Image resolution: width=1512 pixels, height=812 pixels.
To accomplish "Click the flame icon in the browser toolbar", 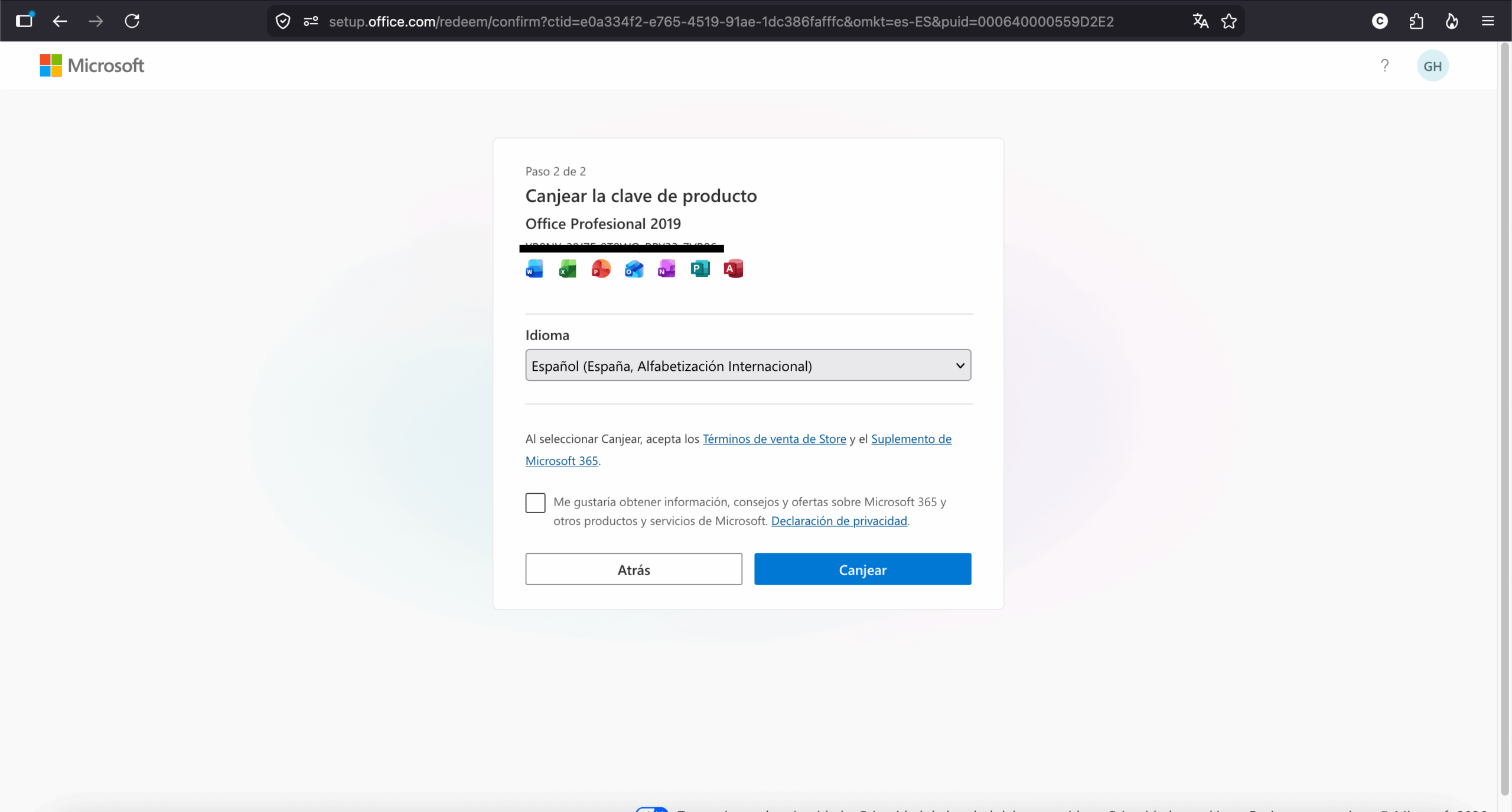I will tap(1452, 21).
